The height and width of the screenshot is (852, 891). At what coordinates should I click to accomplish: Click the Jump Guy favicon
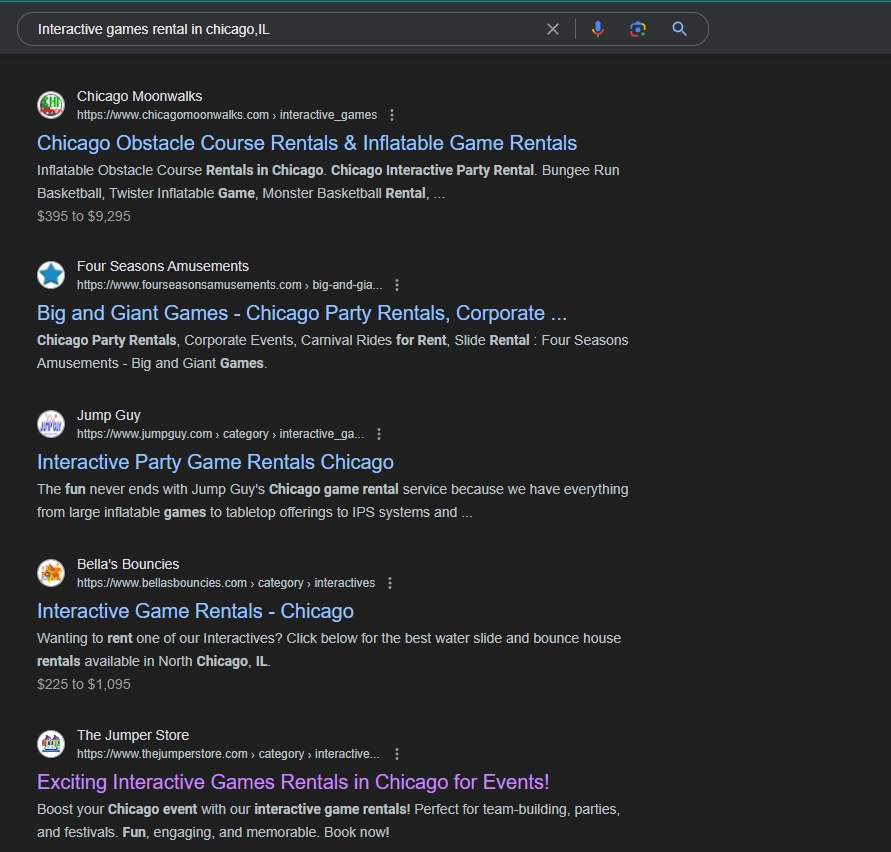coord(51,424)
